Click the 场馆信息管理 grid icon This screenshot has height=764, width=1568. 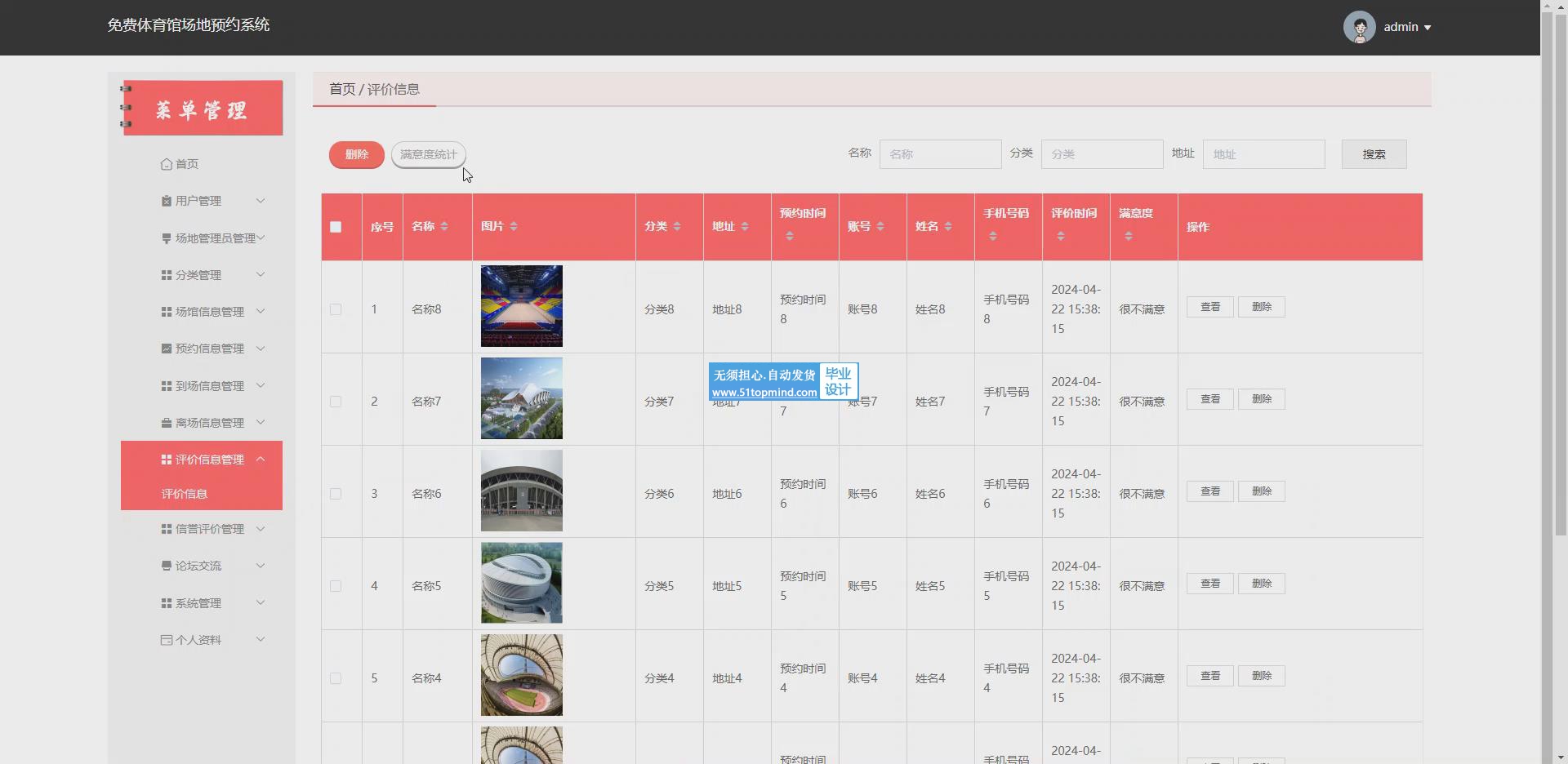167,312
